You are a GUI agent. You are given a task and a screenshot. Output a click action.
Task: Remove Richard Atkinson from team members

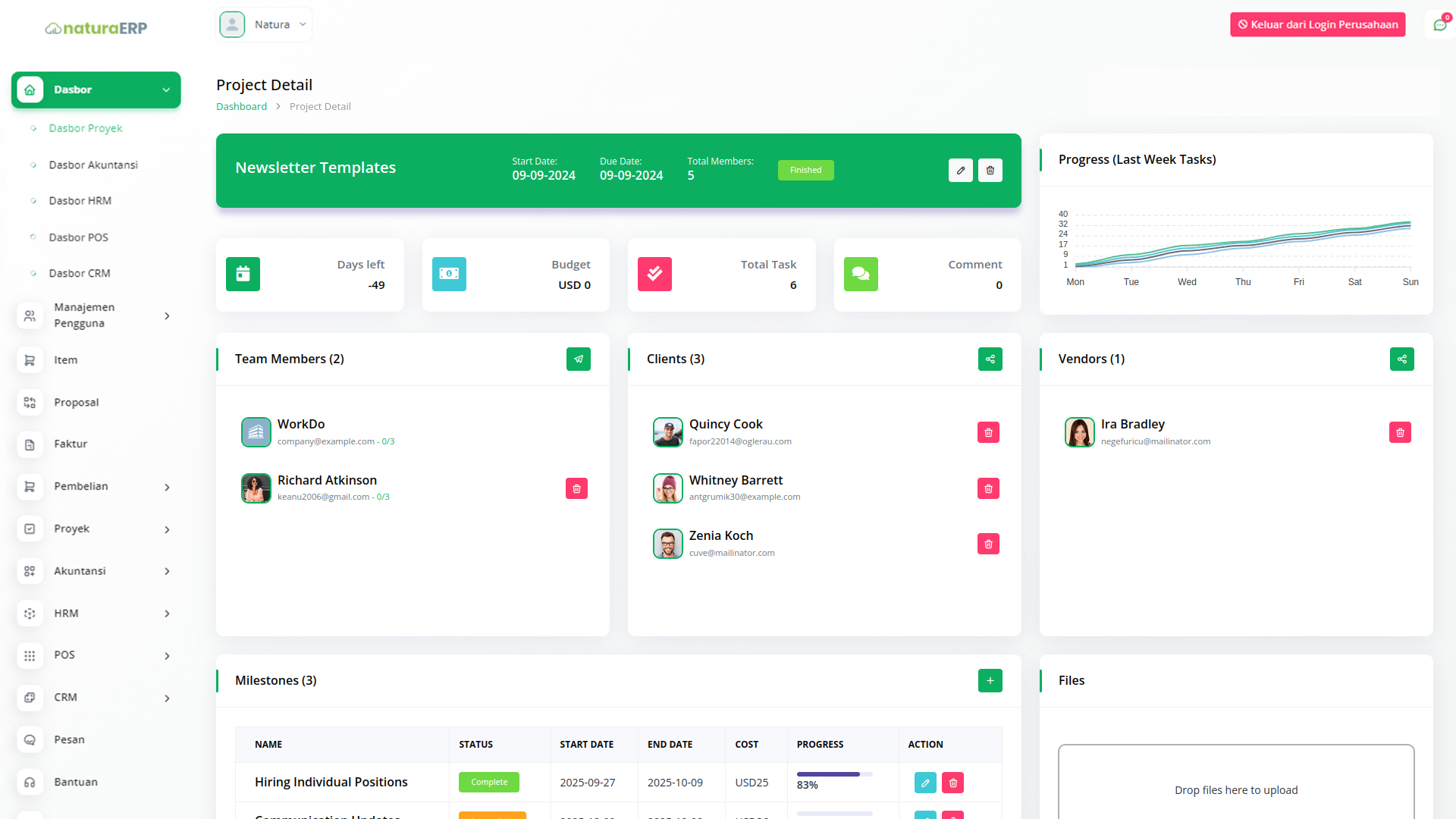pyautogui.click(x=576, y=489)
